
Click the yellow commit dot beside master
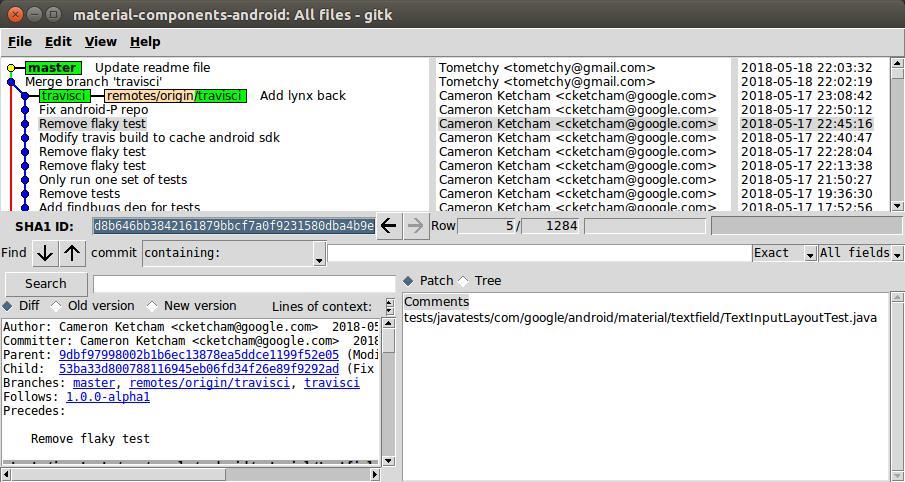(11, 68)
